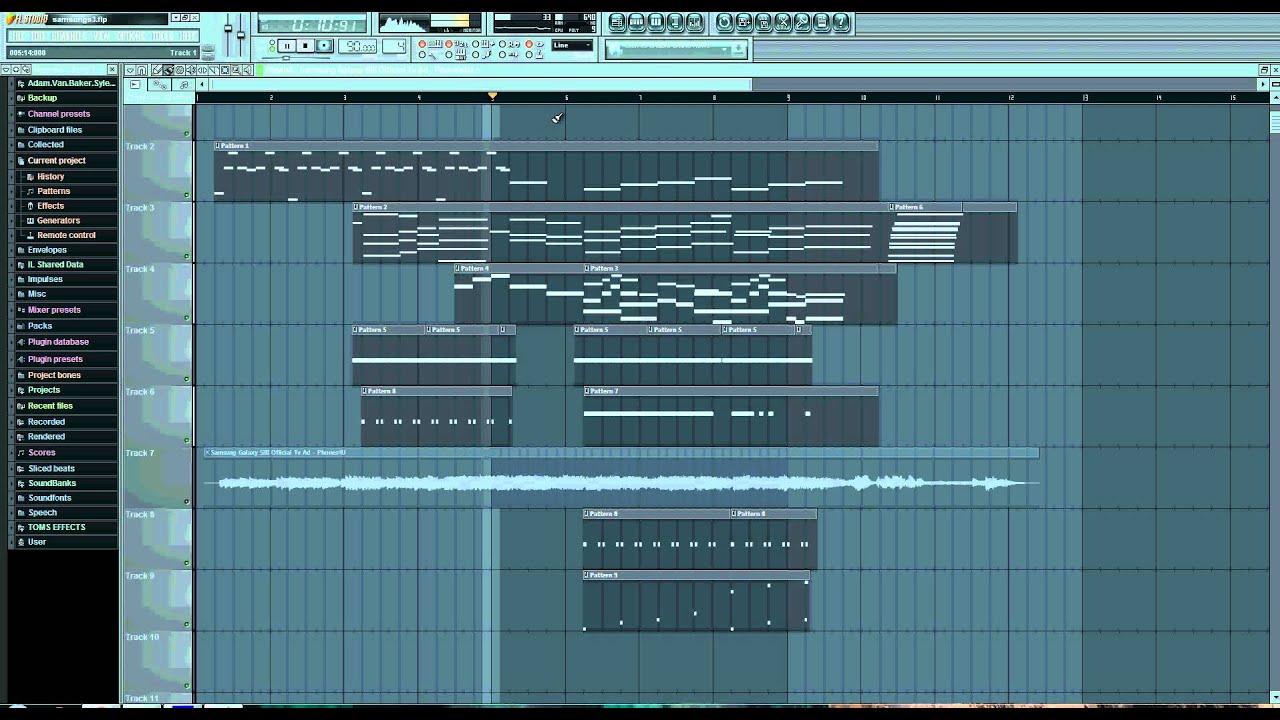Select the playlist Slip tool

point(202,70)
